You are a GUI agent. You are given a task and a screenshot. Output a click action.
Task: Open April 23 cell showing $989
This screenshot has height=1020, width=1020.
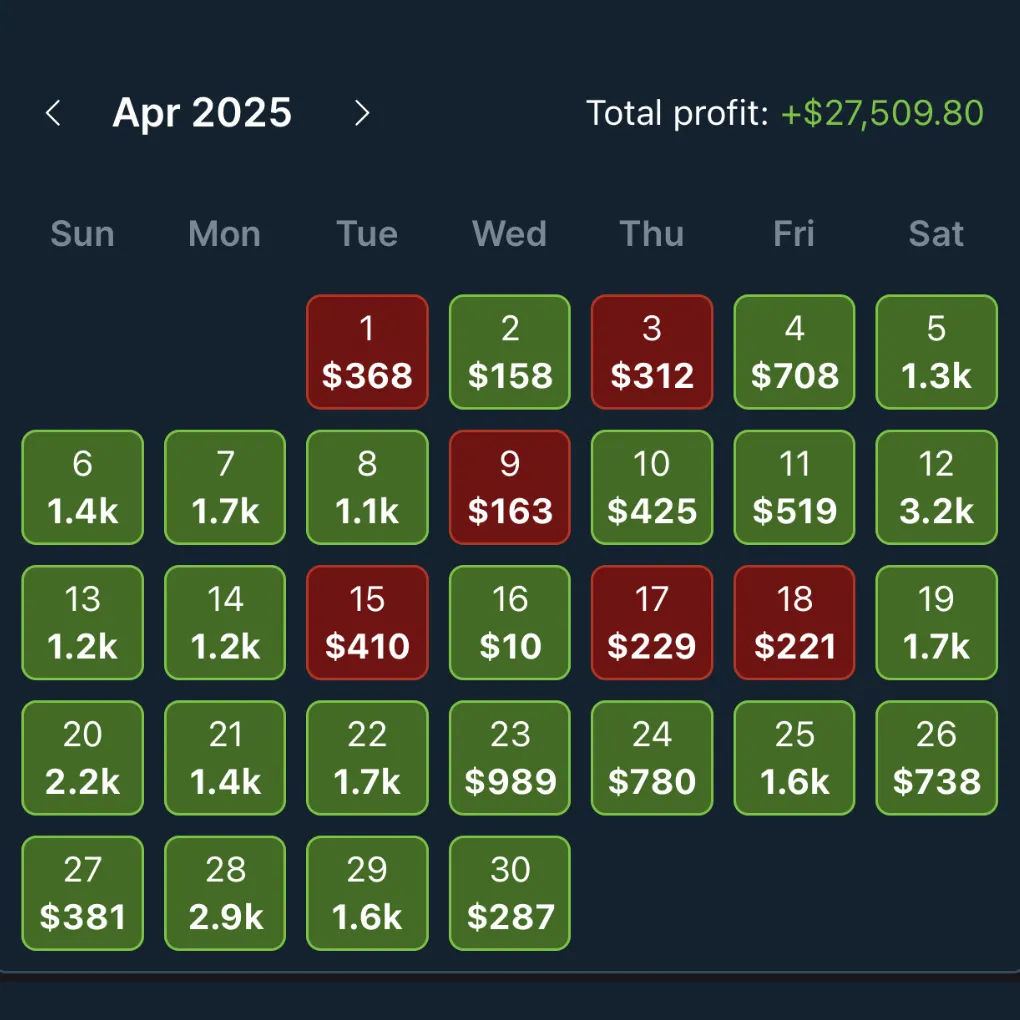(x=510, y=757)
